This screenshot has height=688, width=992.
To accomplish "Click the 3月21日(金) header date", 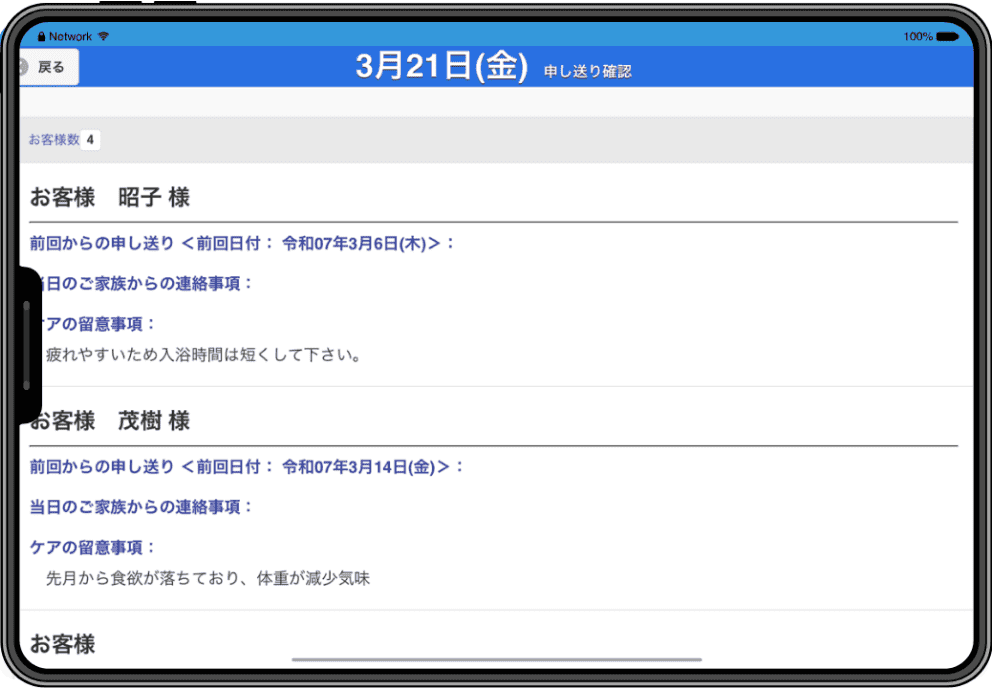I will pyautogui.click(x=441, y=66).
